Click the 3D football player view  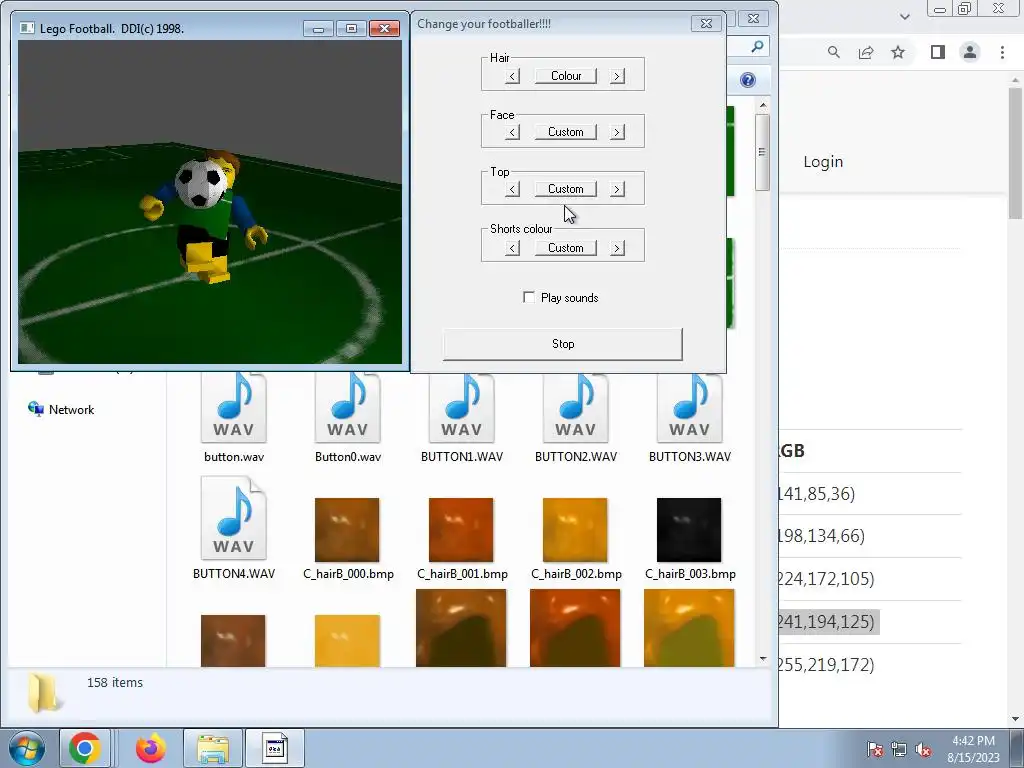pyautogui.click(x=210, y=202)
